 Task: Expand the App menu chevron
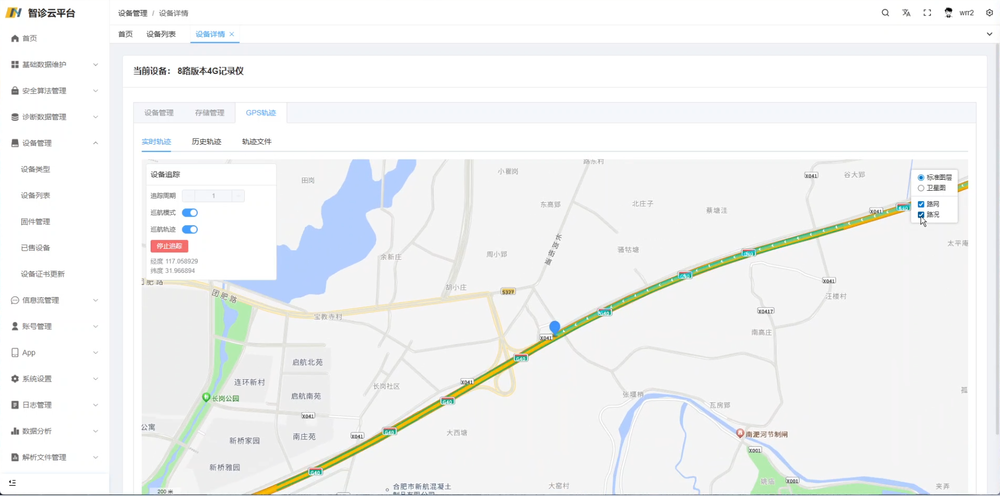pos(96,352)
